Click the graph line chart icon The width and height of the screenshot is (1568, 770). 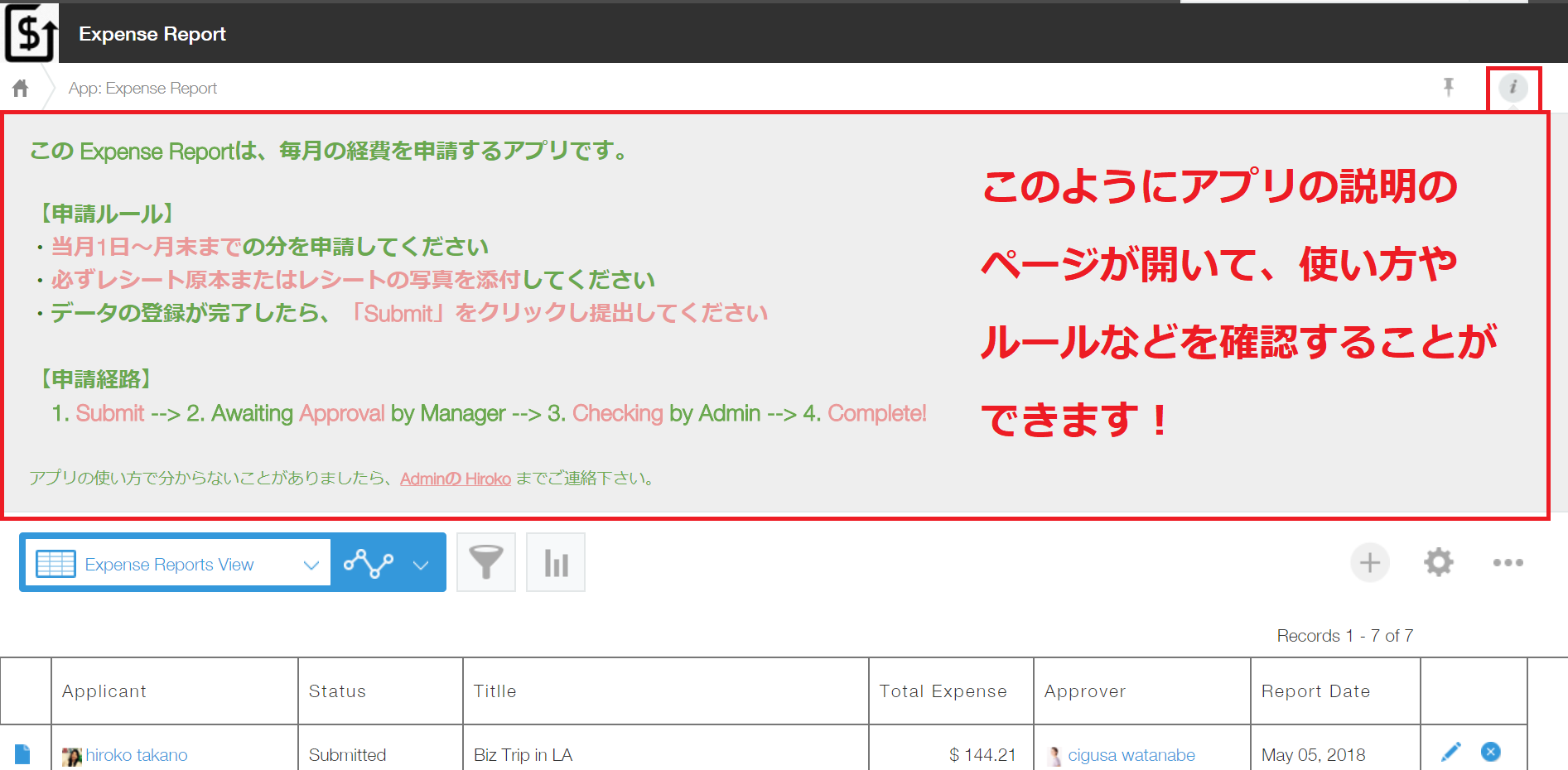369,564
